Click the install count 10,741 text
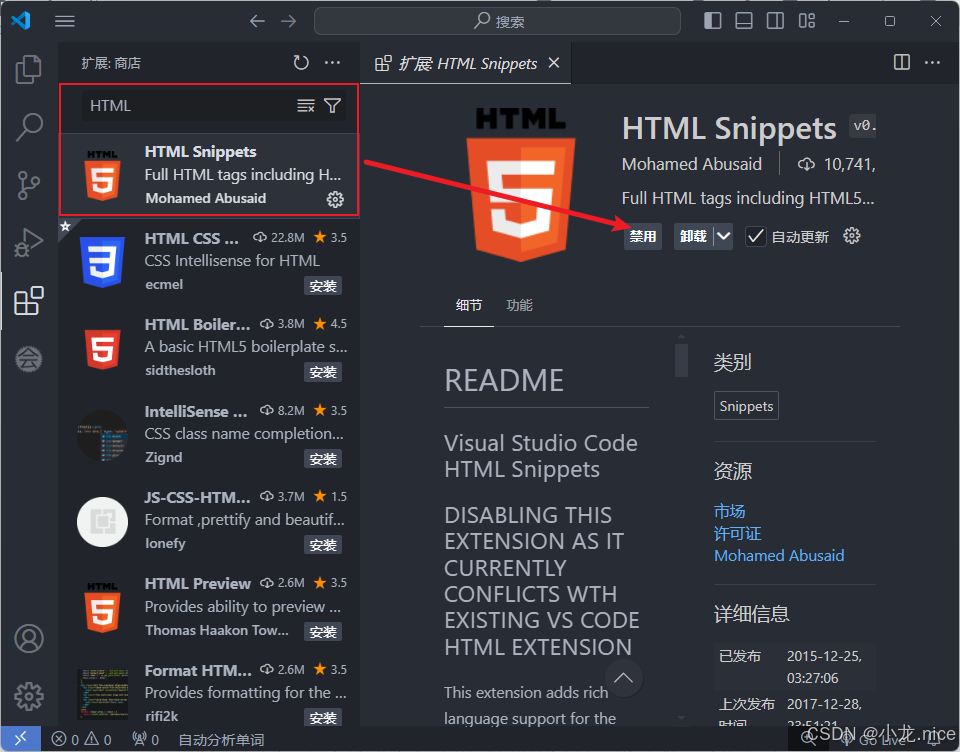The image size is (960, 752). pyautogui.click(x=849, y=164)
